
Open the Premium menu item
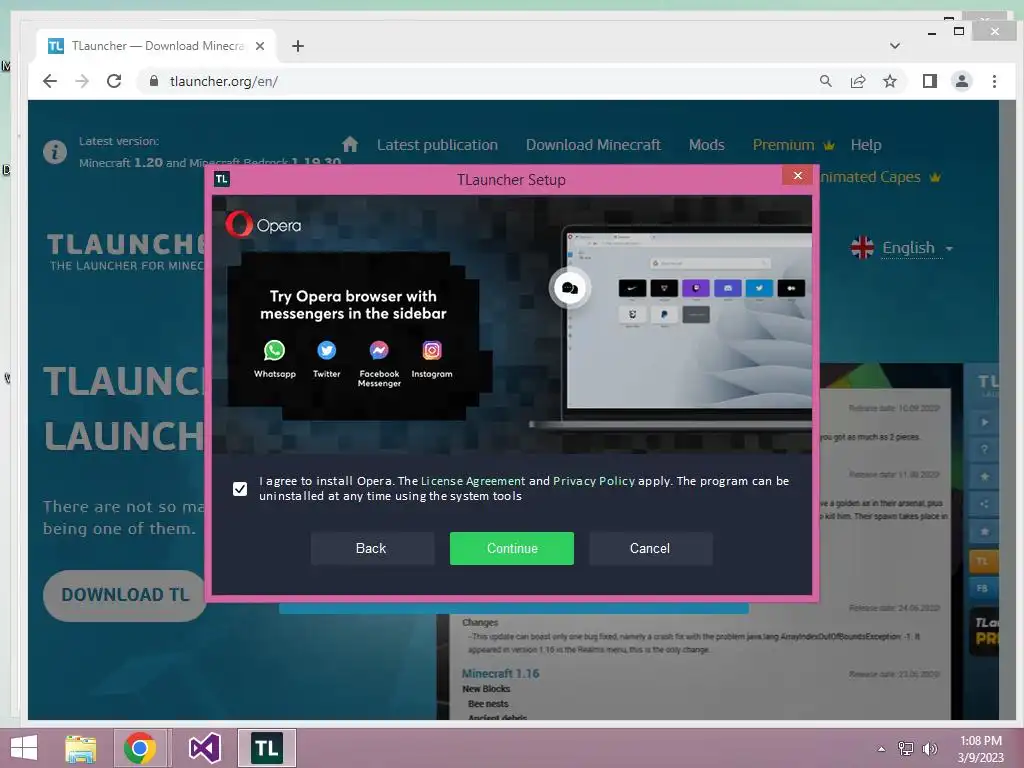coord(793,145)
